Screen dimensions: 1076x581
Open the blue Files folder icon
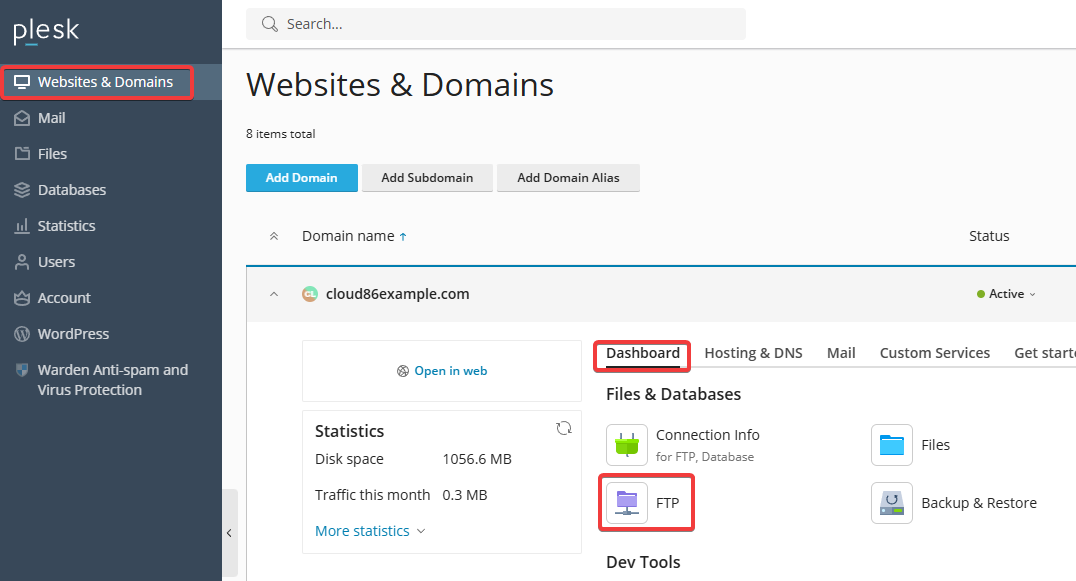tap(891, 445)
